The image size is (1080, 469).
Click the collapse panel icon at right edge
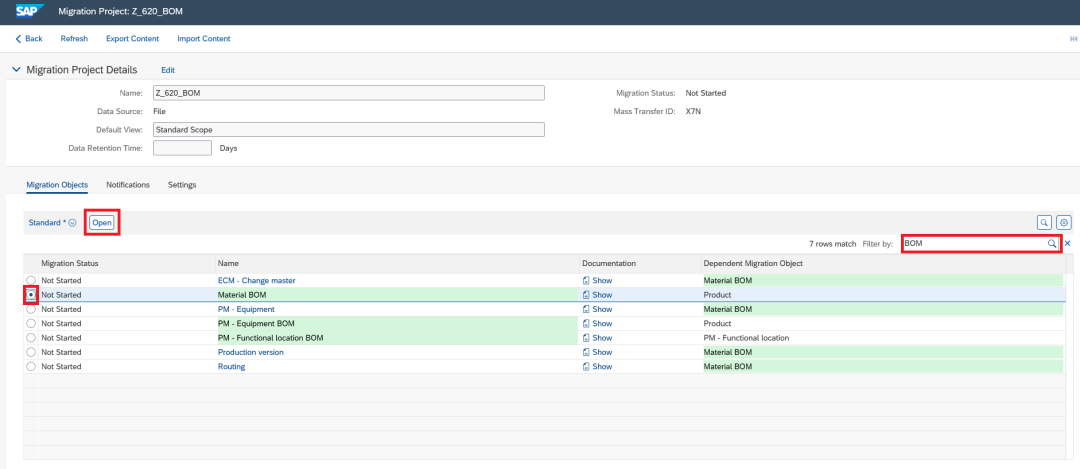1073,39
